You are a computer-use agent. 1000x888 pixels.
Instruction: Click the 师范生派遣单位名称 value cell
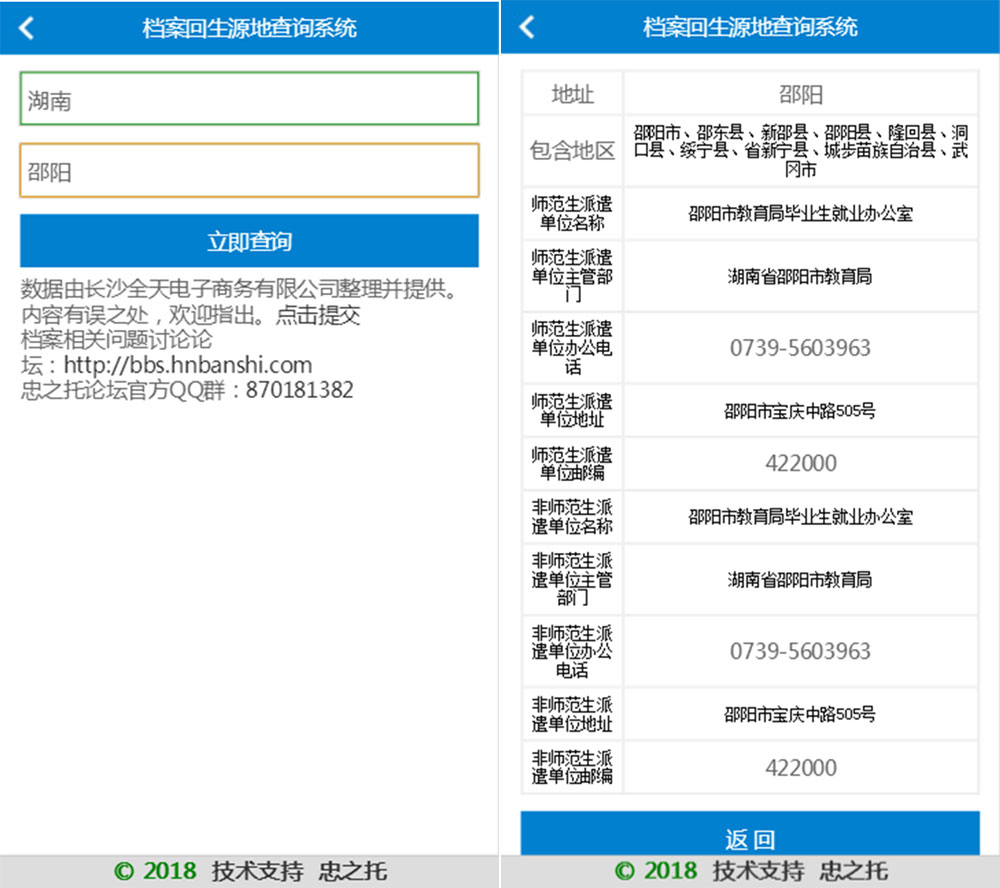pyautogui.click(x=800, y=214)
